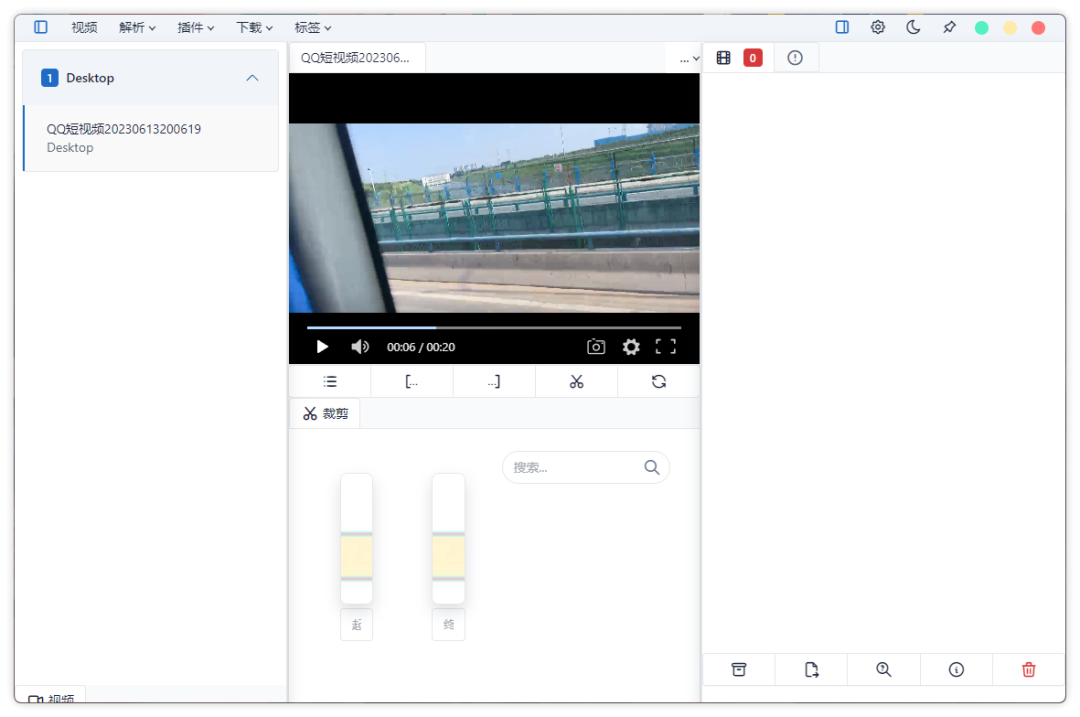Click the 起 start button
The image size is (1080, 717).
pos(356,625)
